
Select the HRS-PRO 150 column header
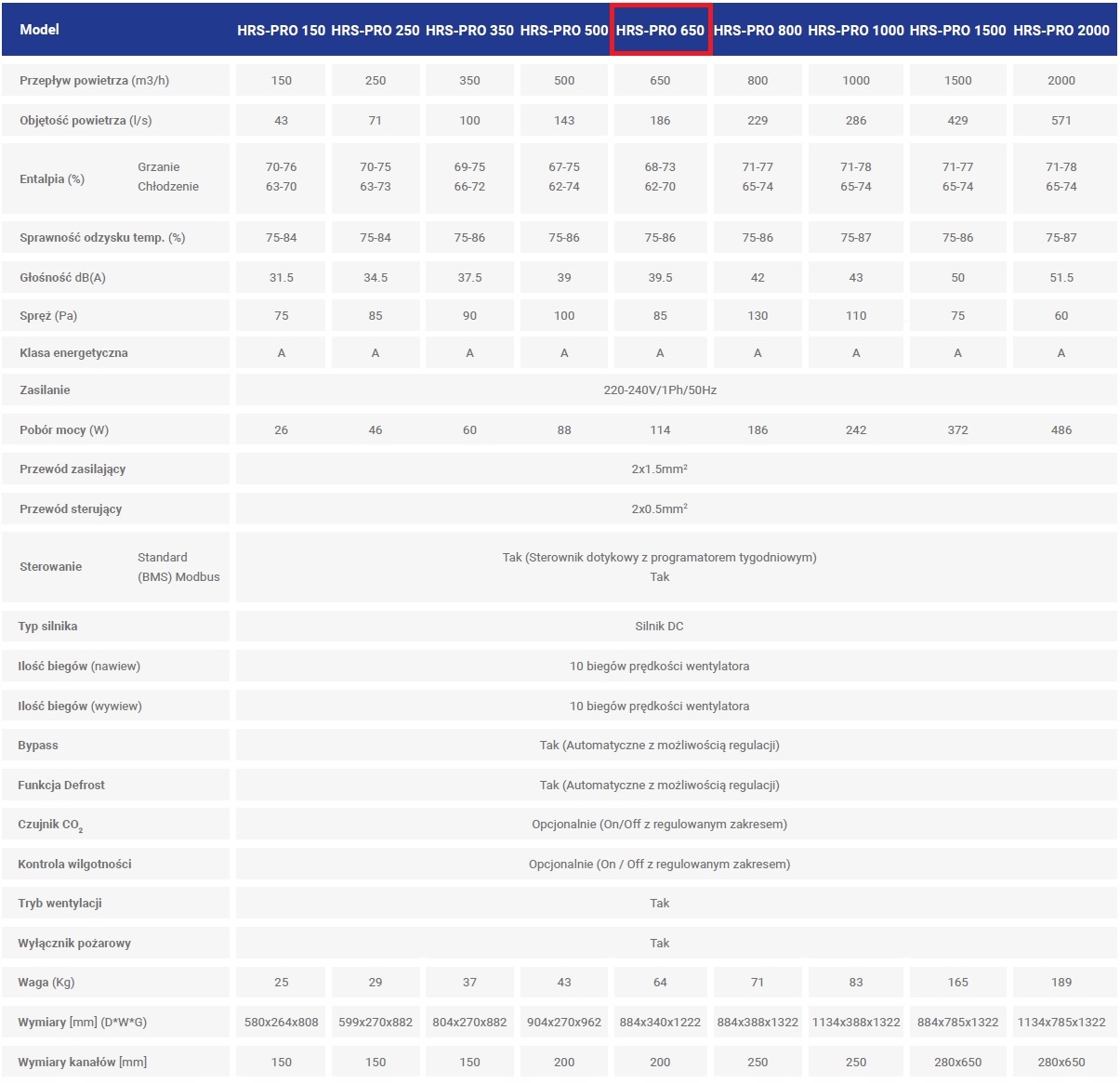pyautogui.click(x=281, y=30)
